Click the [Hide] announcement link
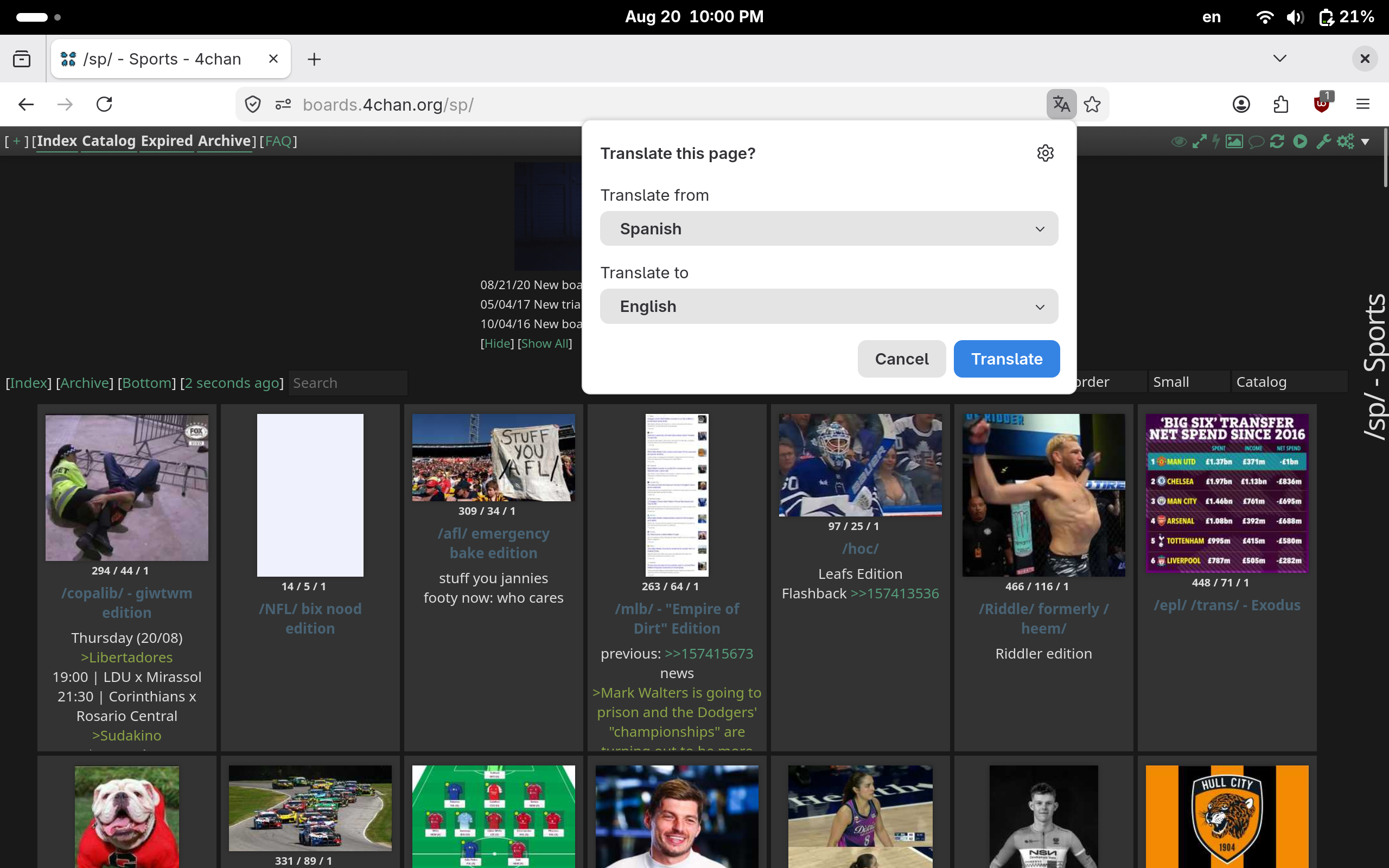 [x=497, y=343]
